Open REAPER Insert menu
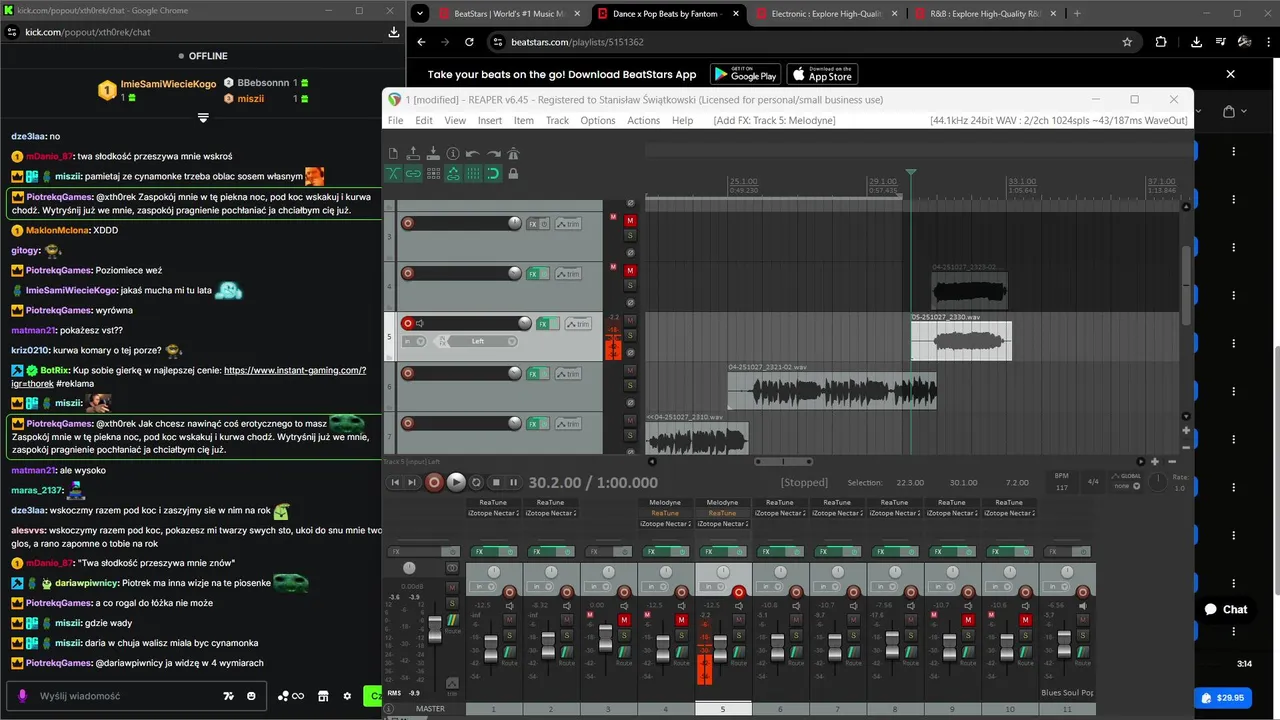The image size is (1280, 720). pos(490,120)
